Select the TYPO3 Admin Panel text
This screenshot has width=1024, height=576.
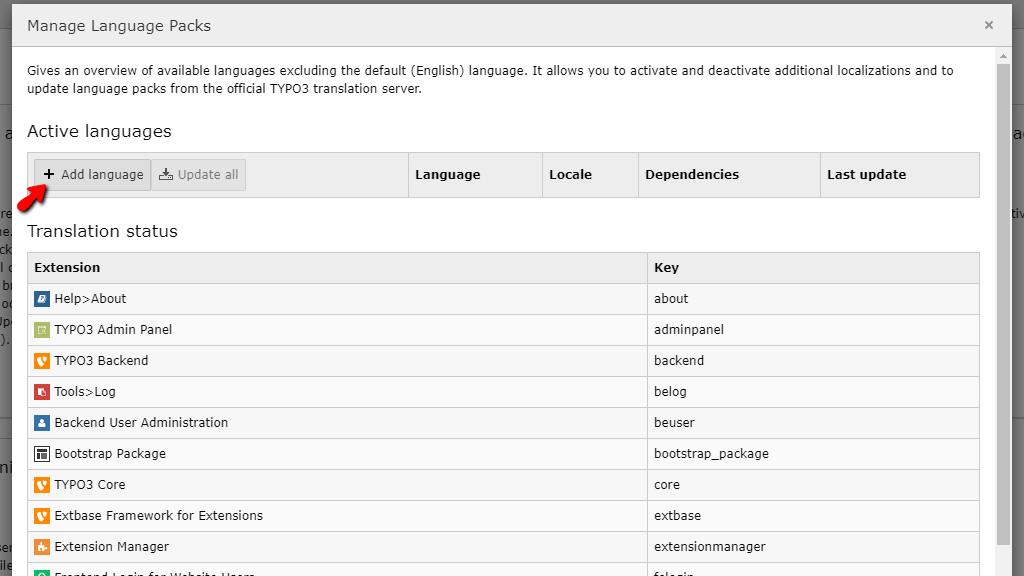[x=113, y=330]
